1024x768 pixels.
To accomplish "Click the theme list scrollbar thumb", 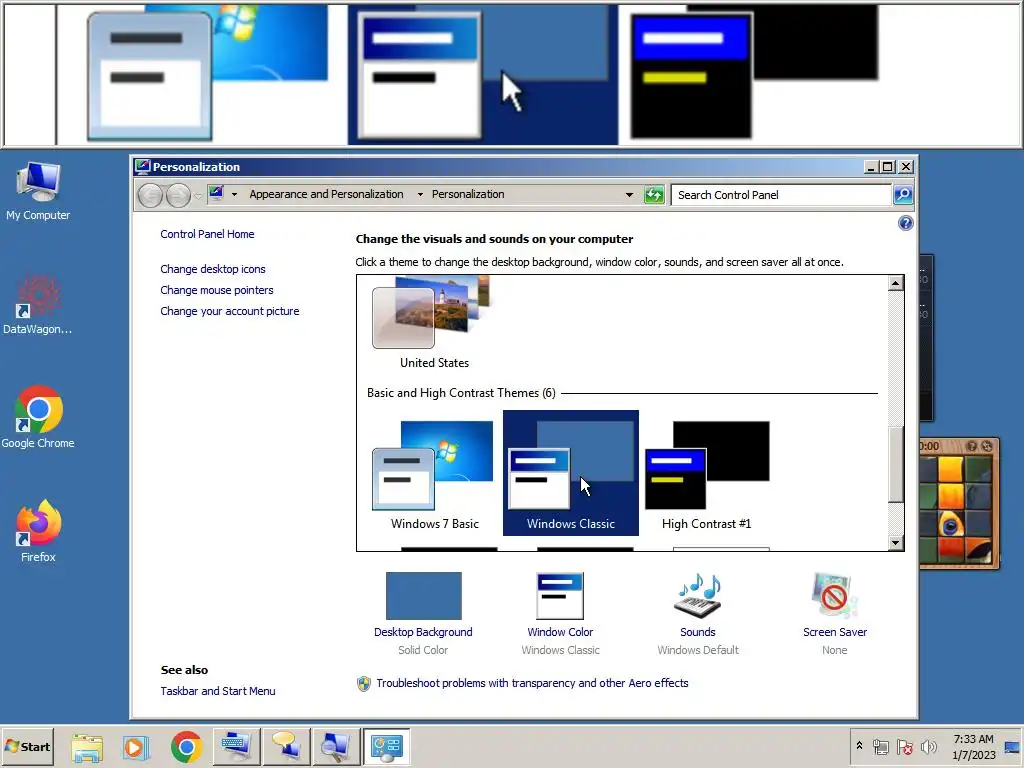I will [896, 464].
